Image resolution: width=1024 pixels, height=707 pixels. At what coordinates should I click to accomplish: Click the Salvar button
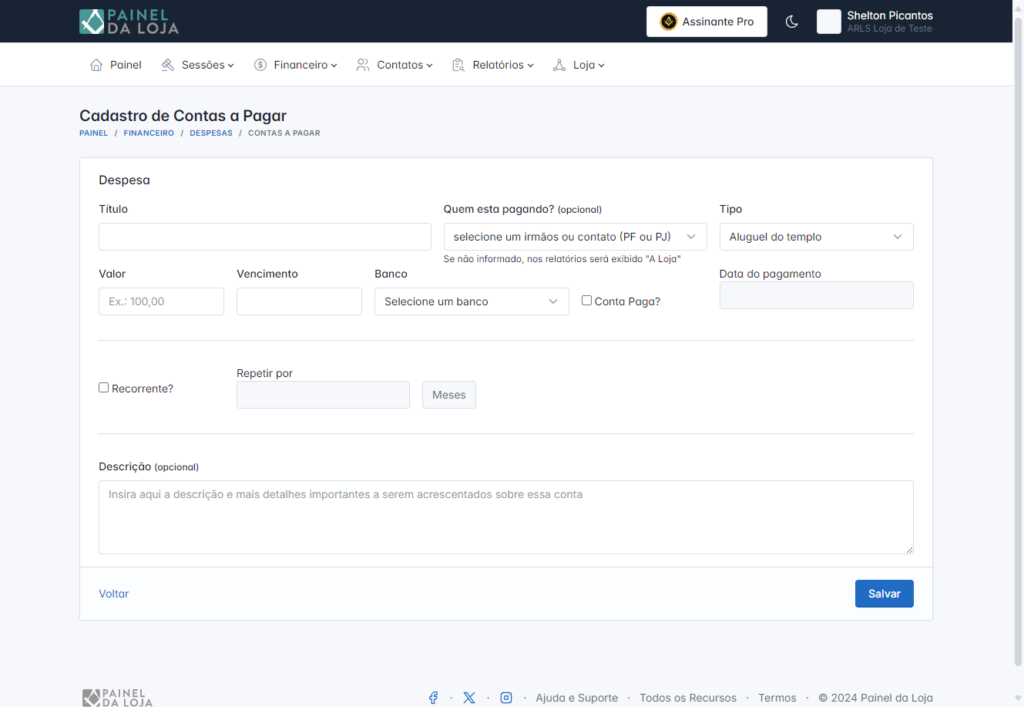tap(884, 593)
